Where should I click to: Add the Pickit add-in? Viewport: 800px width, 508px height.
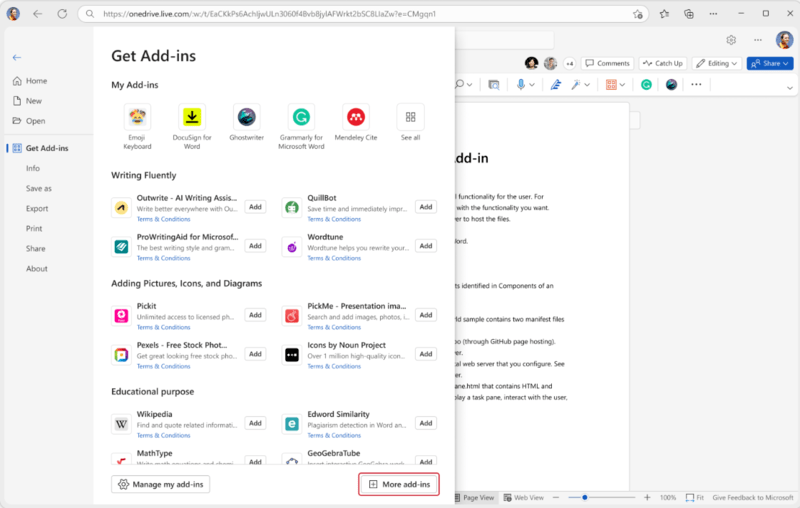click(x=256, y=315)
